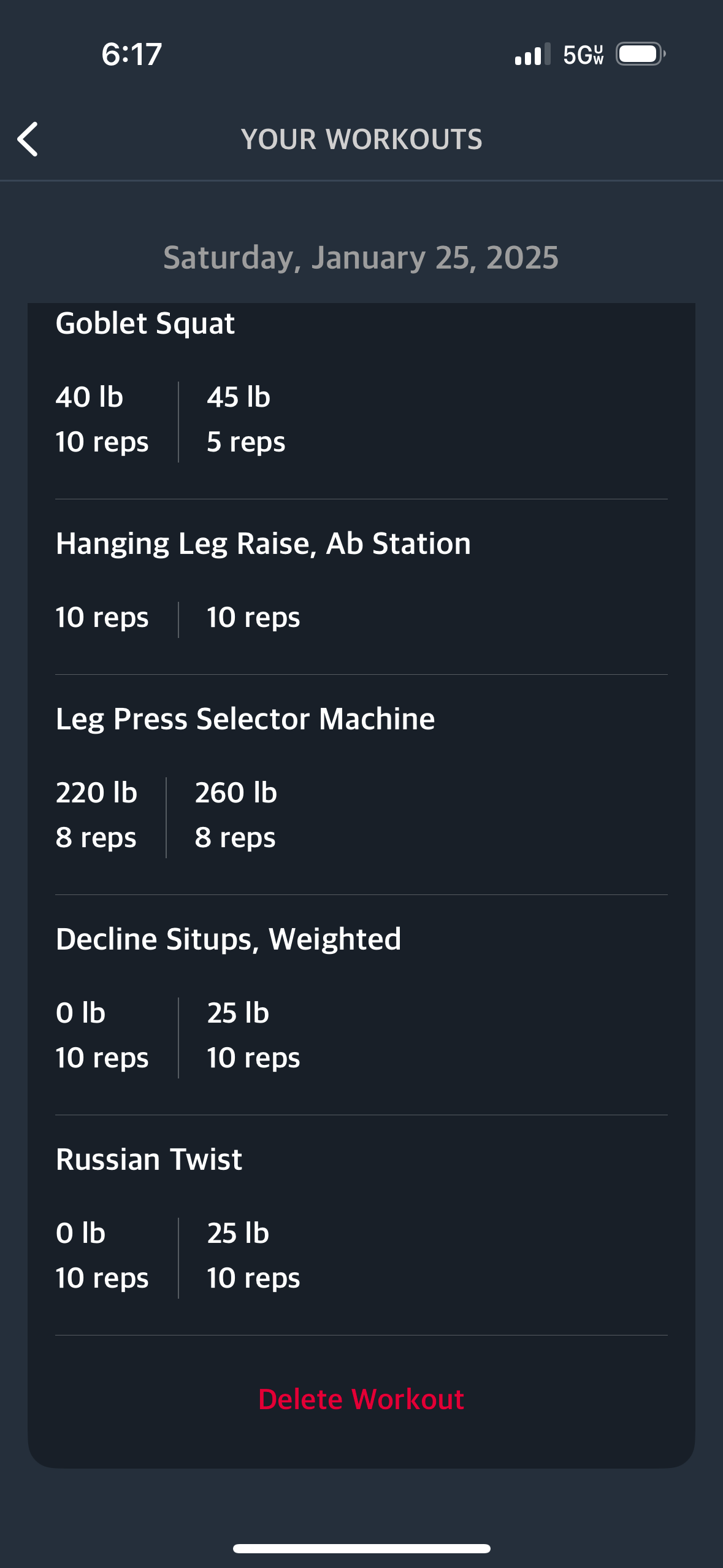Select Russian Twist 25 lb set

click(253, 1256)
